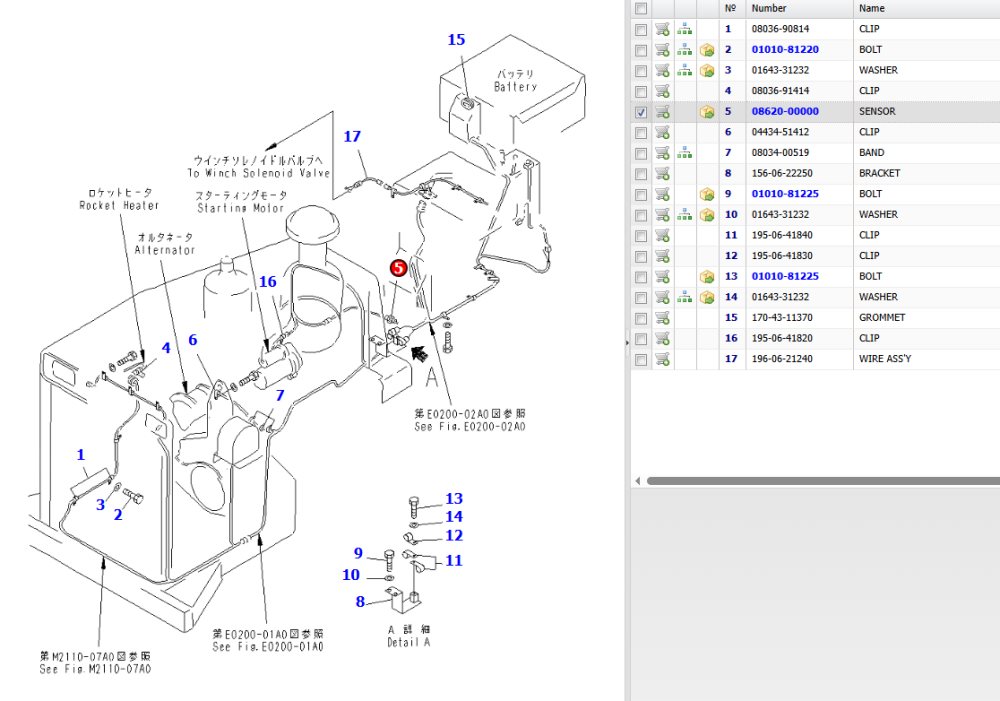Click package icon in row 9 BOLT
The width and height of the screenshot is (1000, 701).
707,194
